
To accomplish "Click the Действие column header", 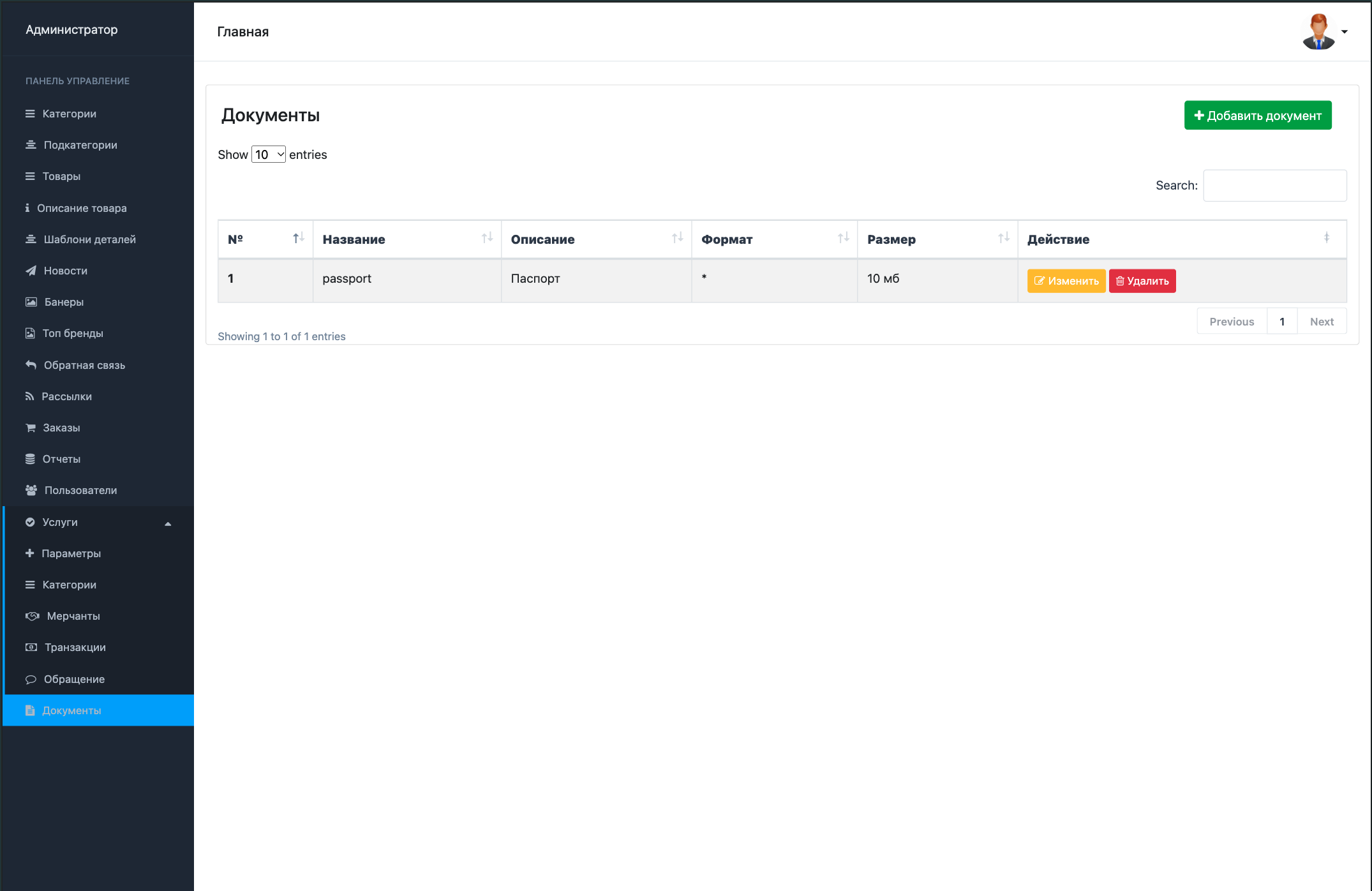I will point(1182,239).
